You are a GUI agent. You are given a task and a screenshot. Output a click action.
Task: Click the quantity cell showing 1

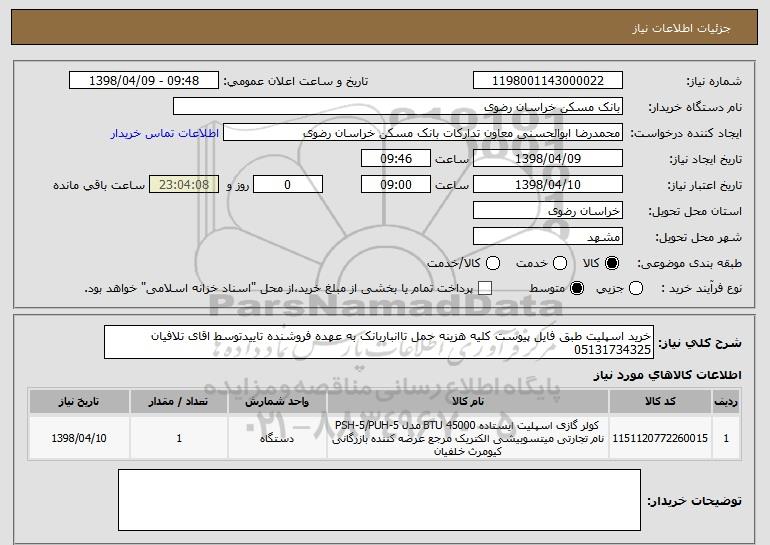tap(179, 438)
